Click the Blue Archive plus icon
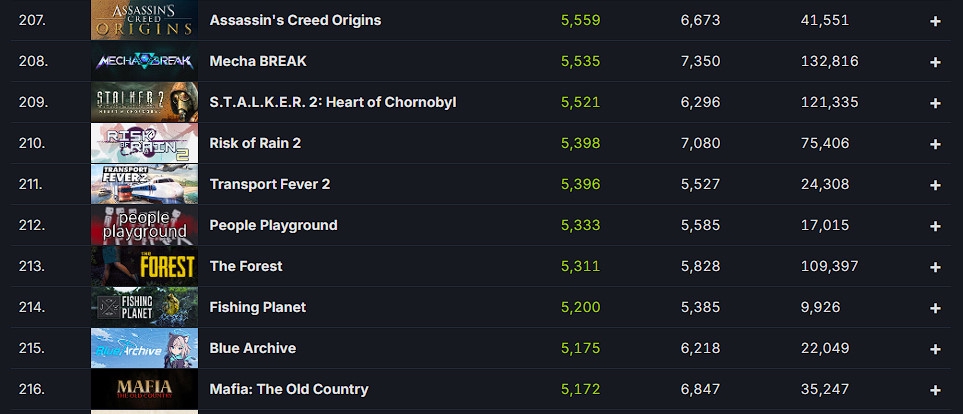This screenshot has height=414, width=963. point(935,349)
